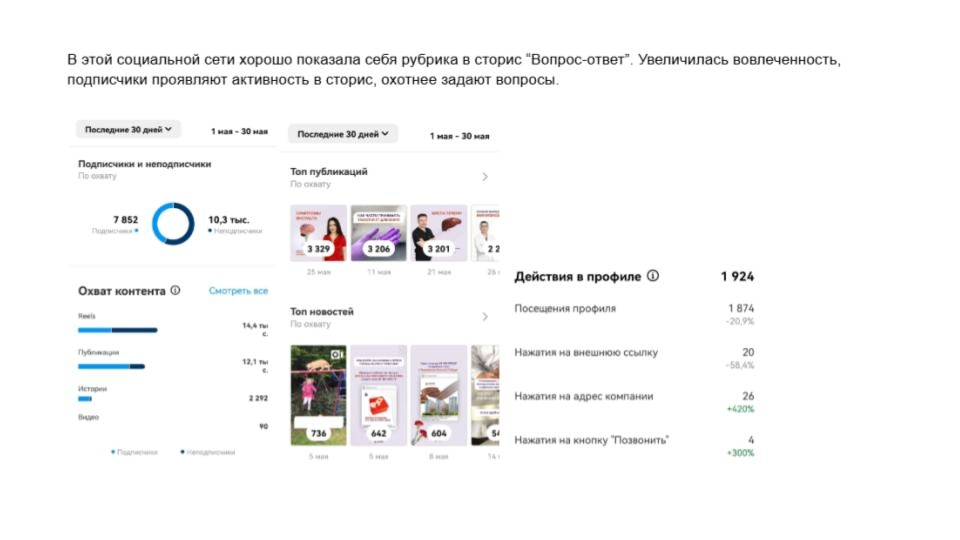960x540 pixels.
Task: Click the '+420%' change value
Action: (740, 409)
